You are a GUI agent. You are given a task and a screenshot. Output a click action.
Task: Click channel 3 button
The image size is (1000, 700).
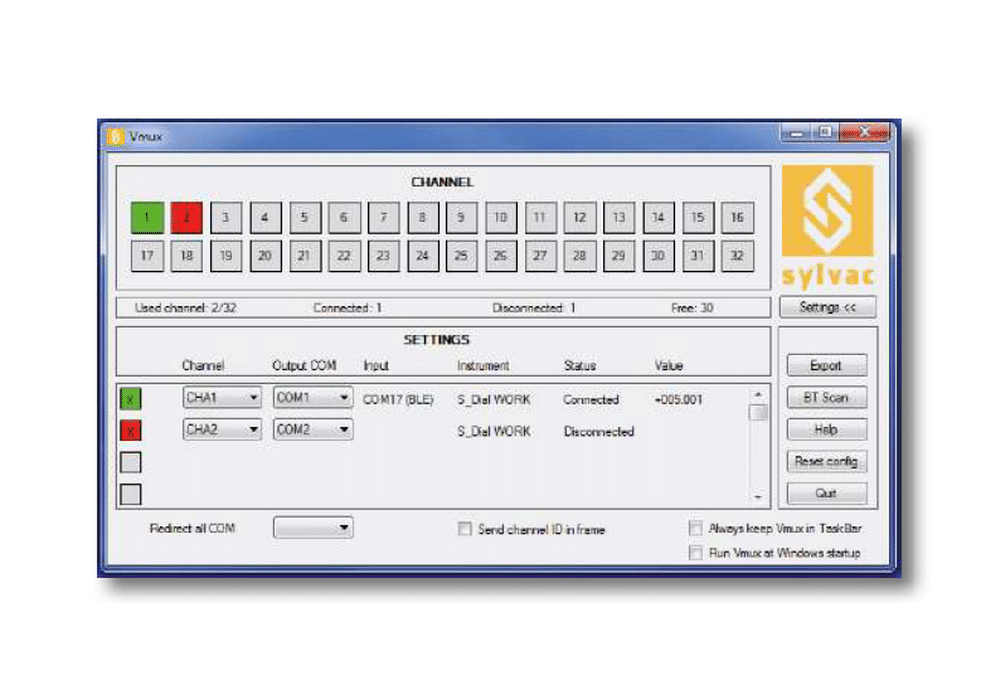(x=226, y=217)
